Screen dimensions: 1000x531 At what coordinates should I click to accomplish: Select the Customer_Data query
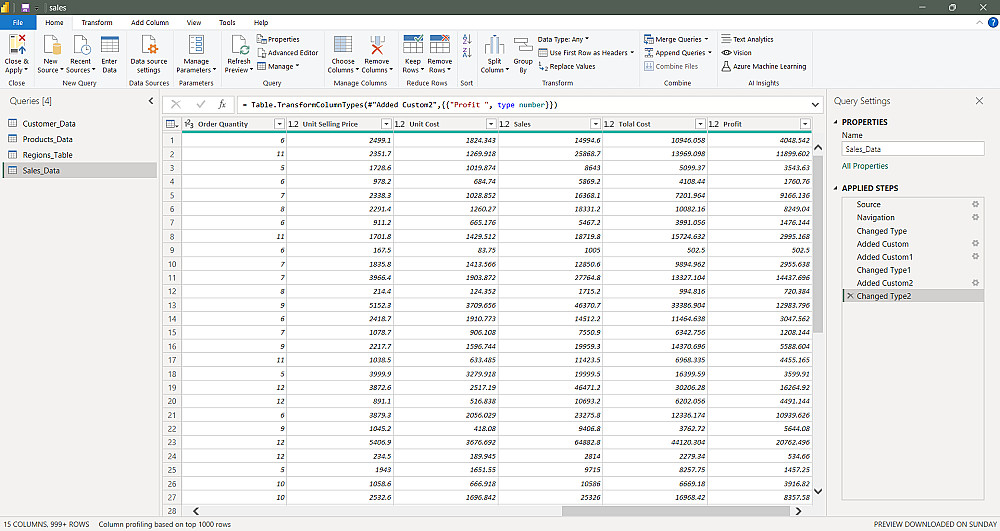pyautogui.click(x=48, y=124)
